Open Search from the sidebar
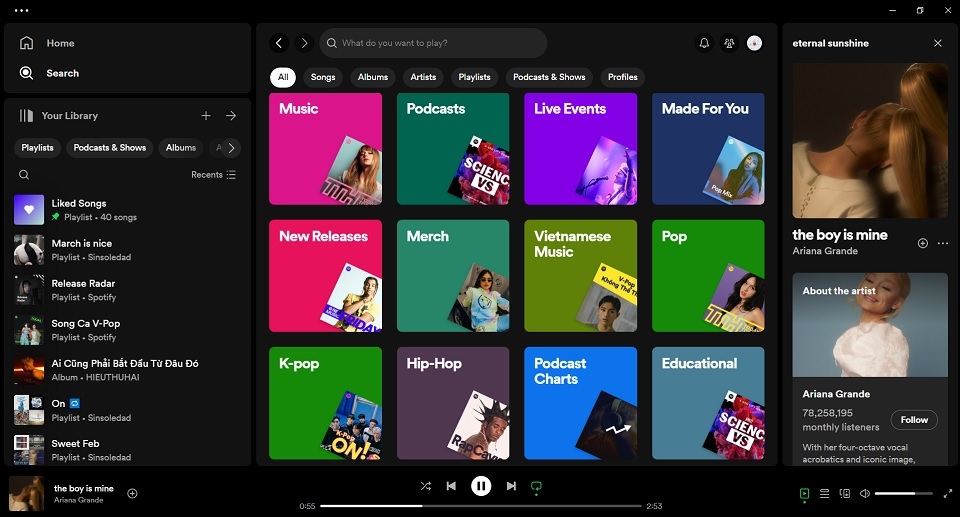This screenshot has height=517, width=960. [x=49, y=73]
